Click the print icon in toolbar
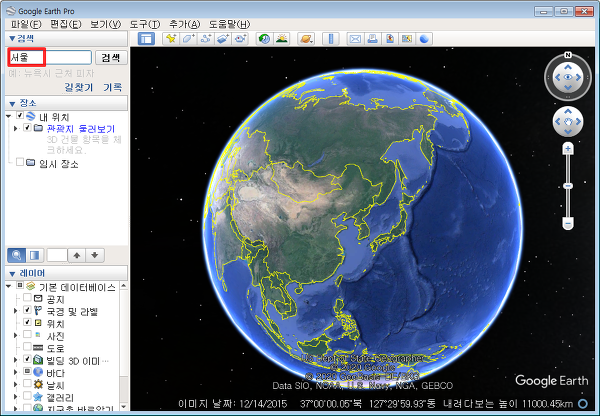 click(x=373, y=39)
